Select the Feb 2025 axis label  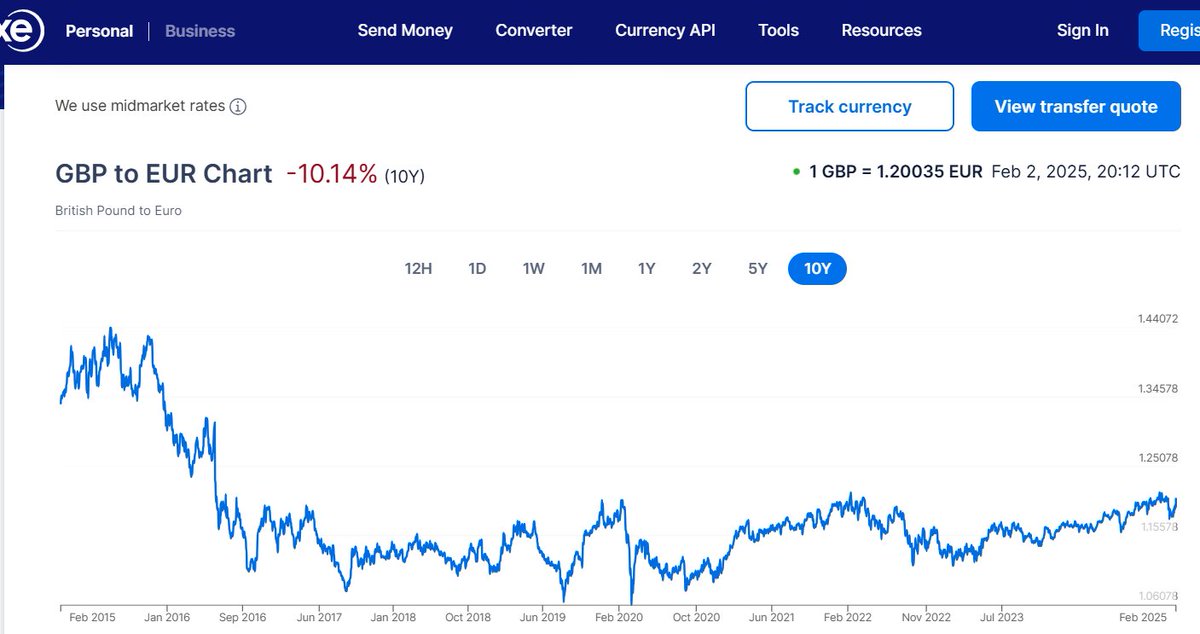click(x=1143, y=617)
